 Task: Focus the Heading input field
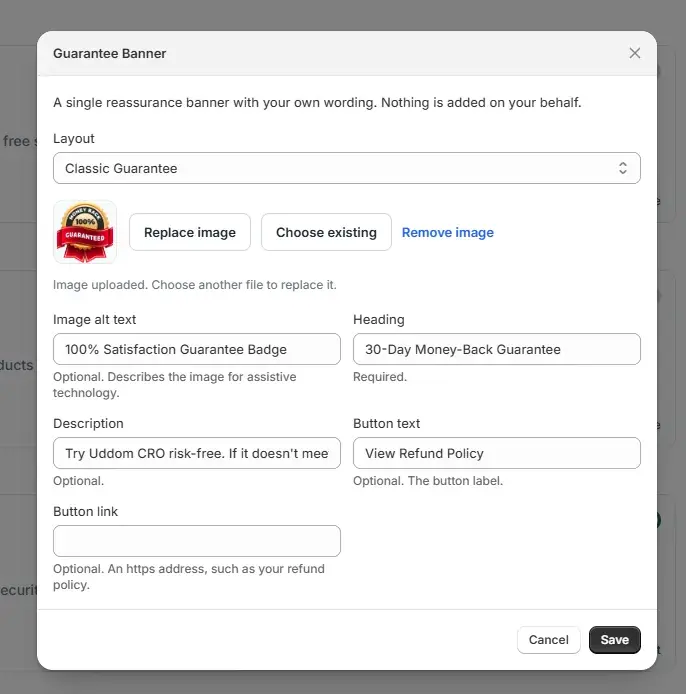[497, 349]
